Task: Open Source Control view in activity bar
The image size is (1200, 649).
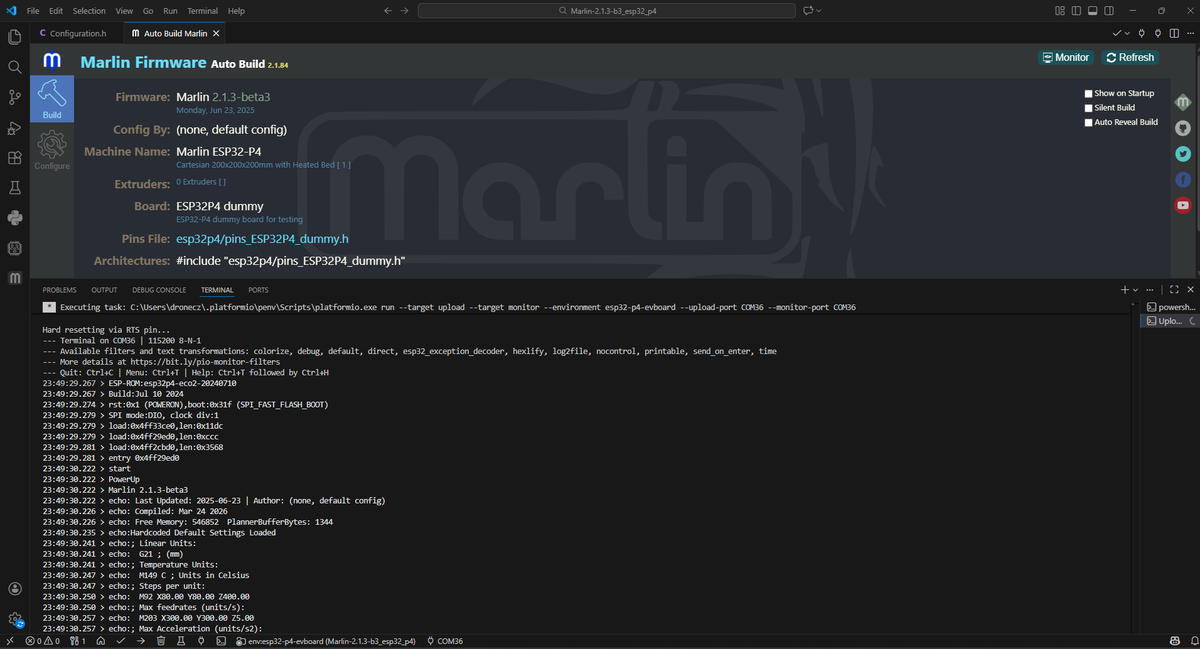Action: (15, 97)
